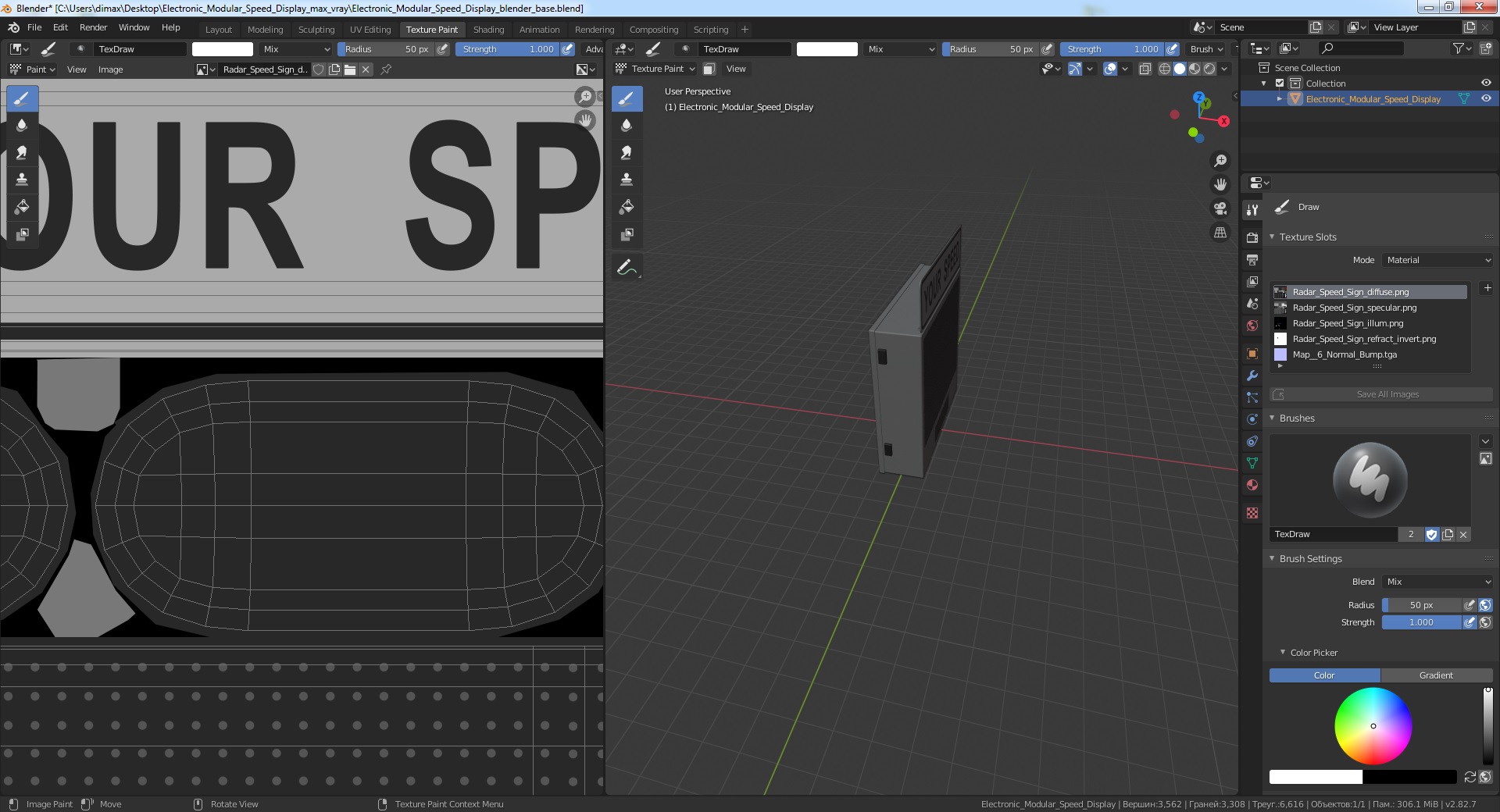This screenshot has height=812, width=1500.
Task: Open the Texture Paint mode dropdown
Action: 655,69
